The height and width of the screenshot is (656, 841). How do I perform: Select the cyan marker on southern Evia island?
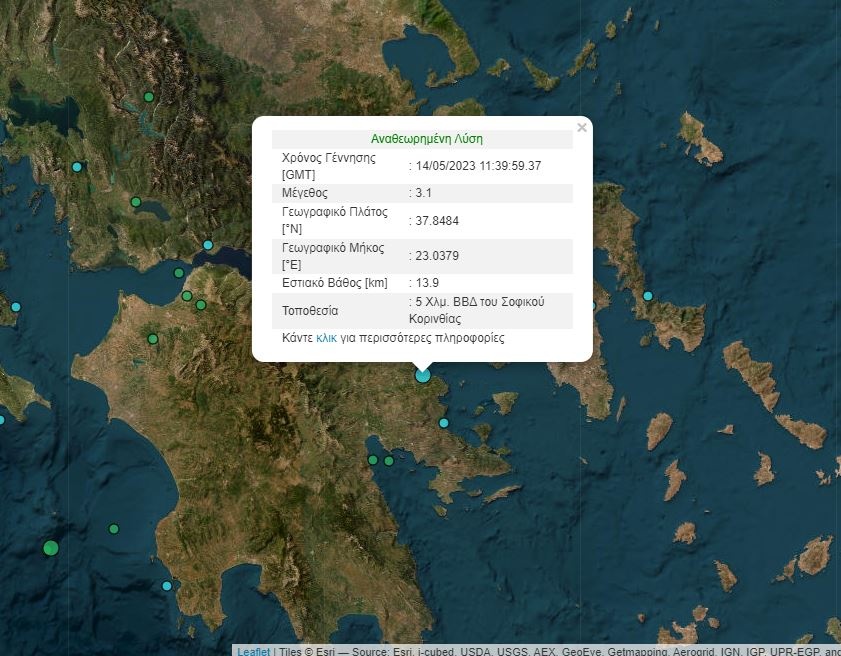(648, 296)
